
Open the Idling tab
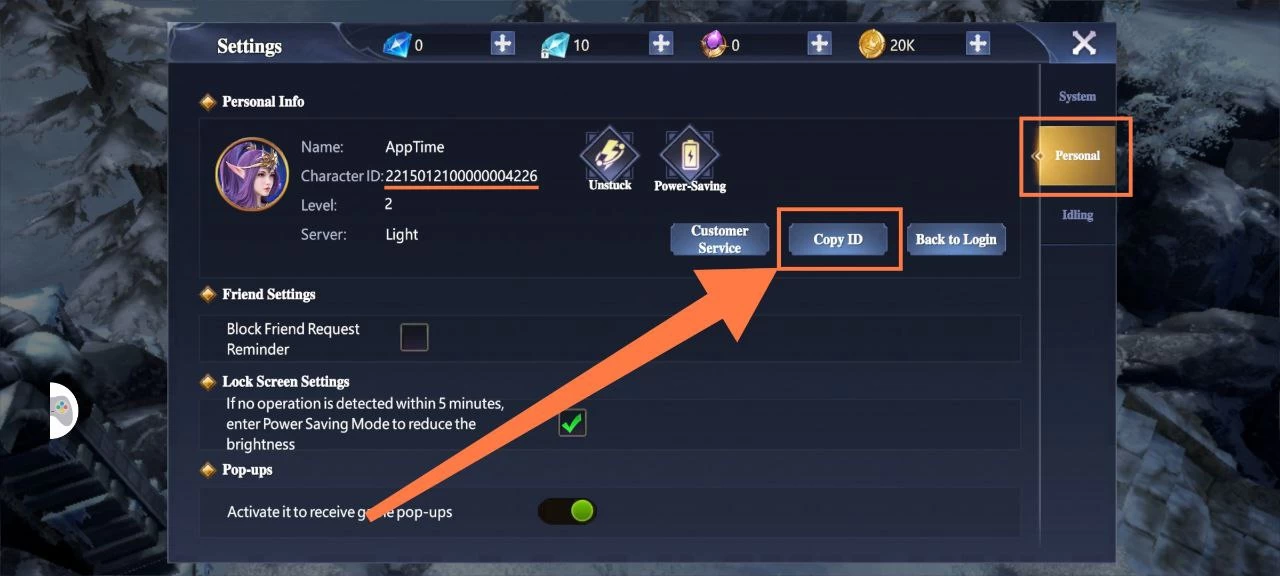click(1077, 215)
